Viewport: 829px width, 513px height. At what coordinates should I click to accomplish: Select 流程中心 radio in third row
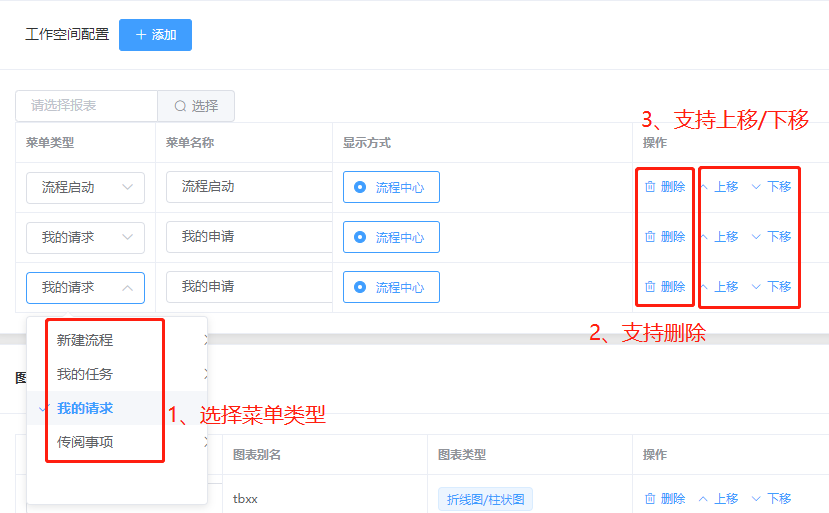click(x=391, y=287)
